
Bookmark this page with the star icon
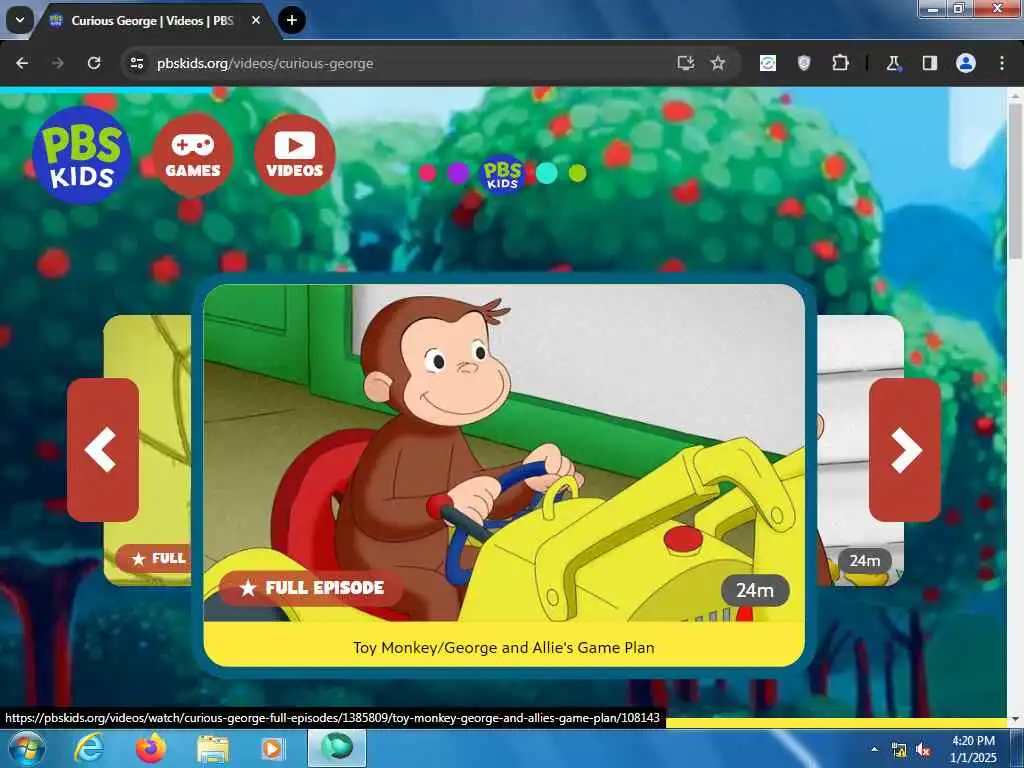[x=718, y=63]
